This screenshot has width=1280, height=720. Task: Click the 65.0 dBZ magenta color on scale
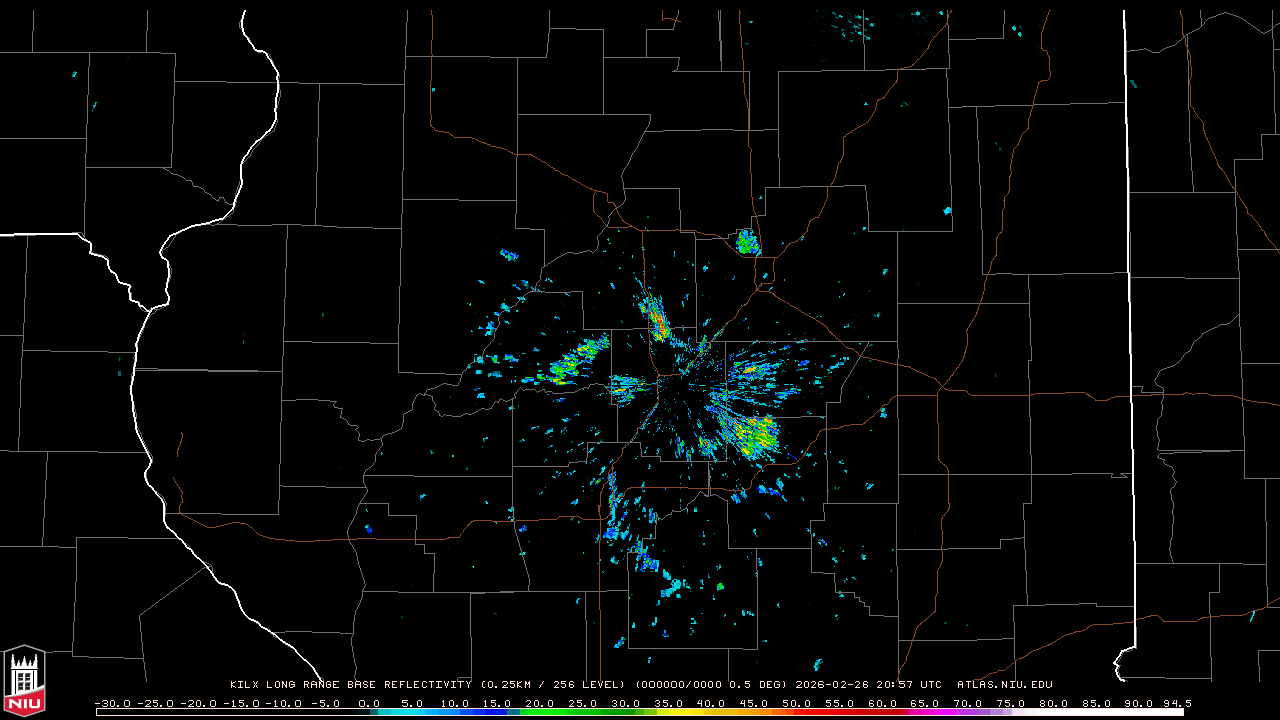coord(925,712)
